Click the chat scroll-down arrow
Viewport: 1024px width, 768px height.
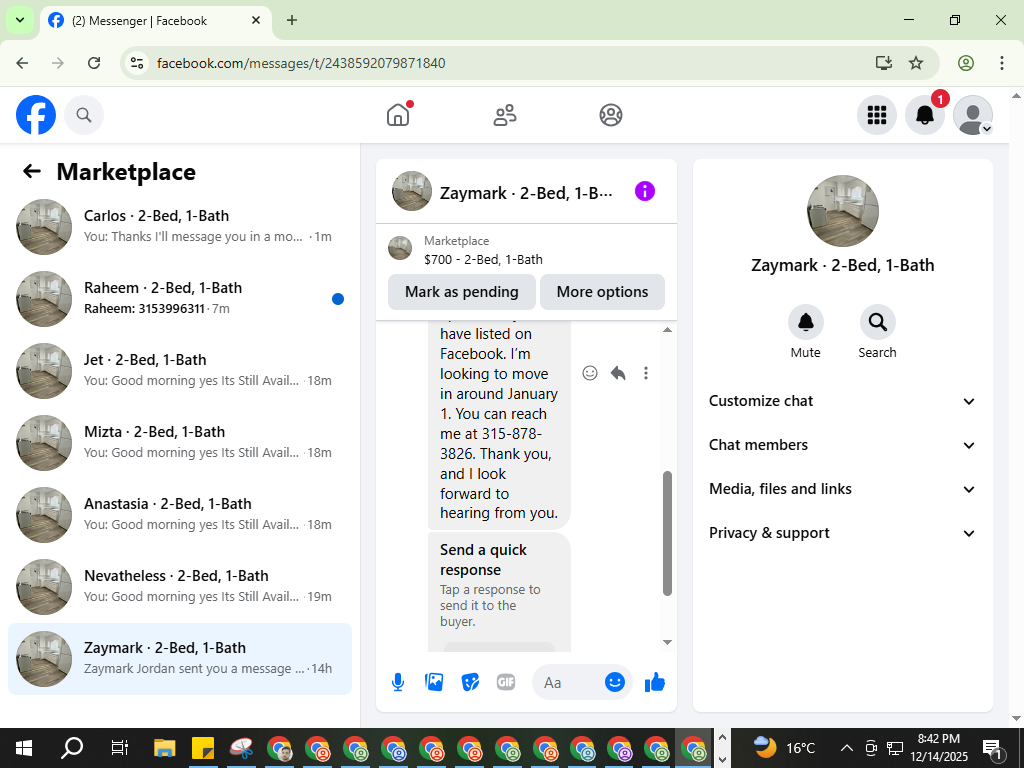coord(667,643)
